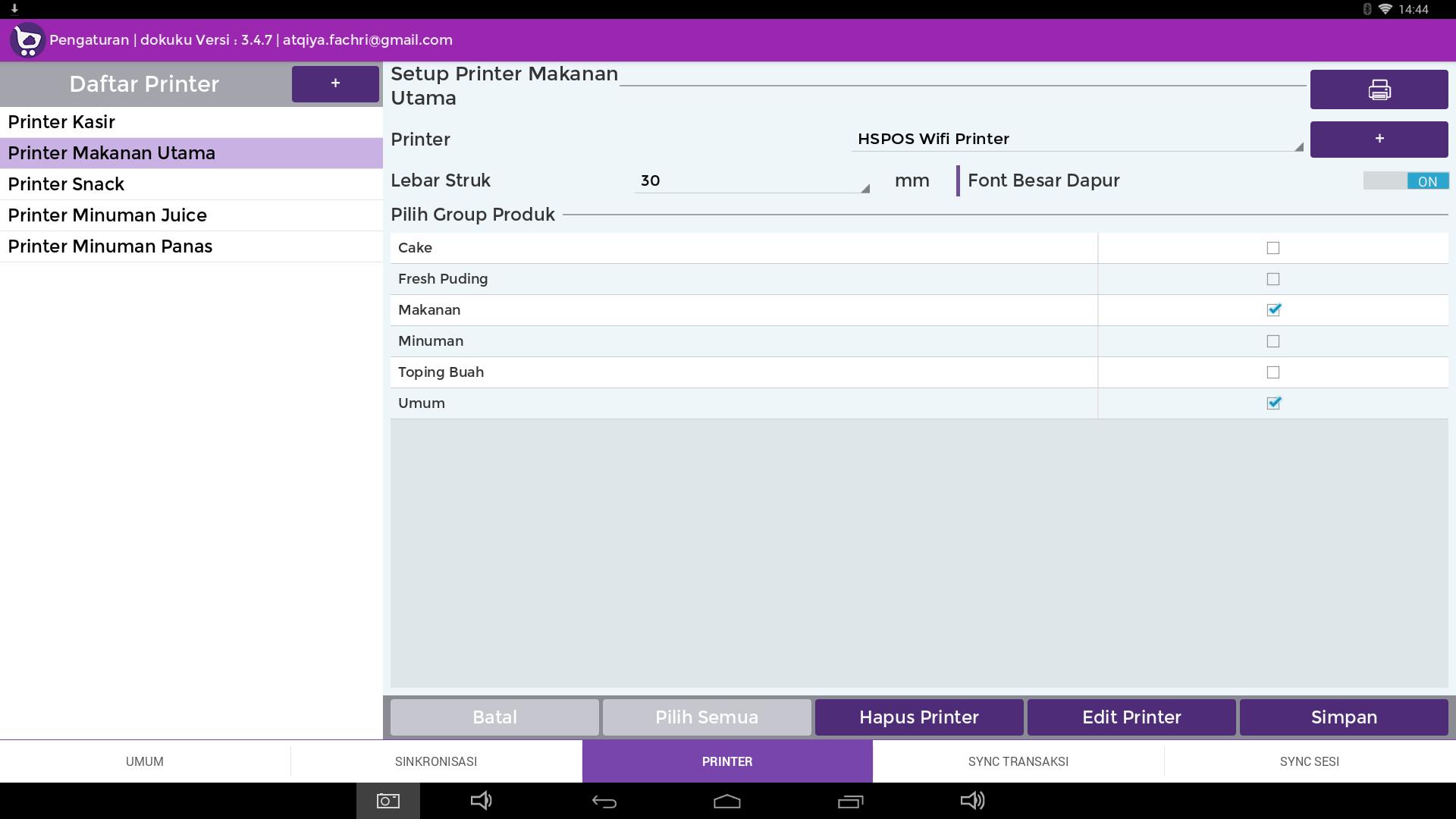
Task: Click the Simpan button
Action: pyautogui.click(x=1343, y=717)
